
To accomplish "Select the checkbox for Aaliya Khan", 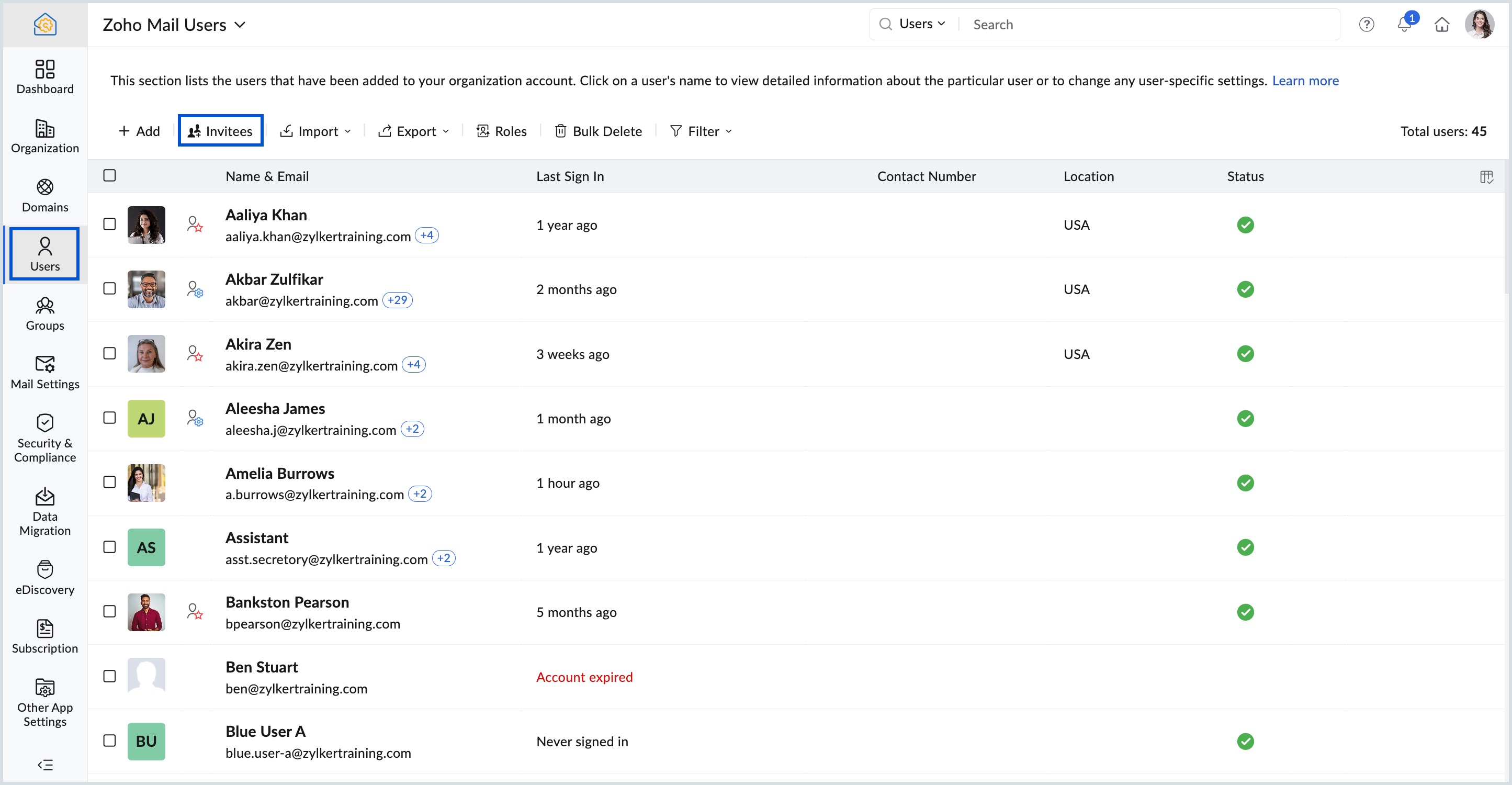I will click(110, 225).
